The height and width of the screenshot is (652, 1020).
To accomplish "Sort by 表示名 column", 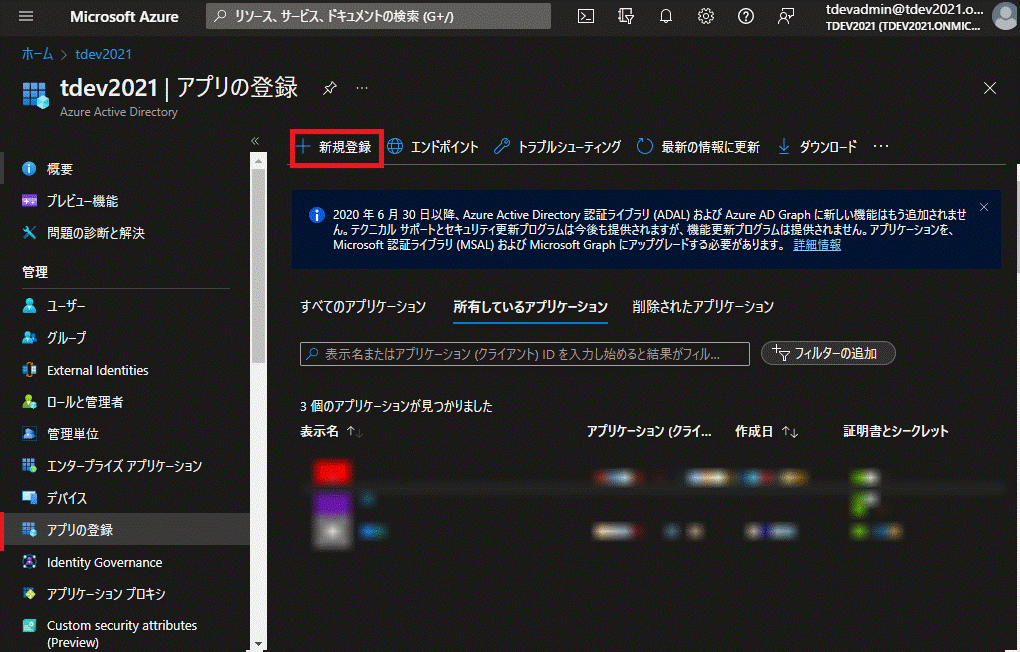I will coord(332,431).
